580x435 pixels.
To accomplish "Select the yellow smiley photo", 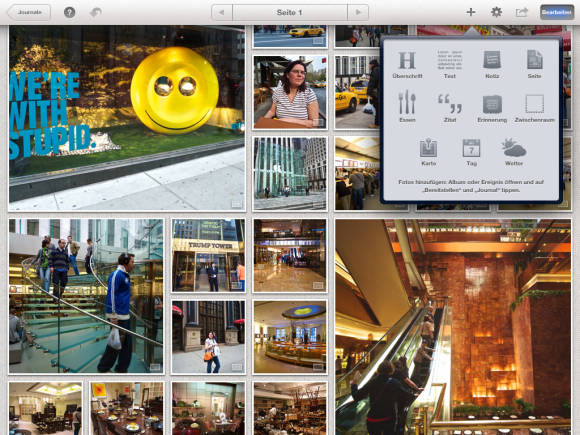I will (127, 118).
